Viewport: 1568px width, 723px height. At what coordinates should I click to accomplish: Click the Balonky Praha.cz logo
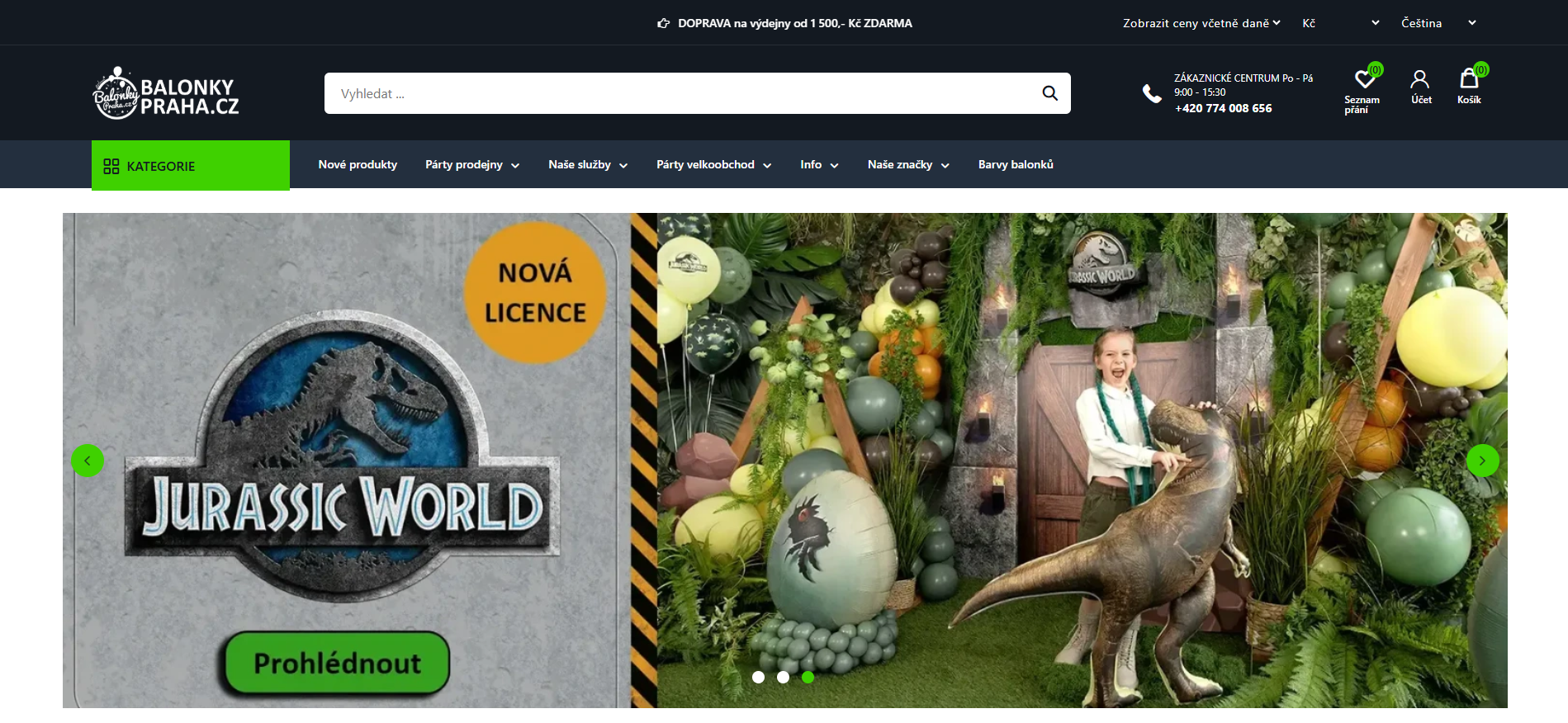pos(166,94)
